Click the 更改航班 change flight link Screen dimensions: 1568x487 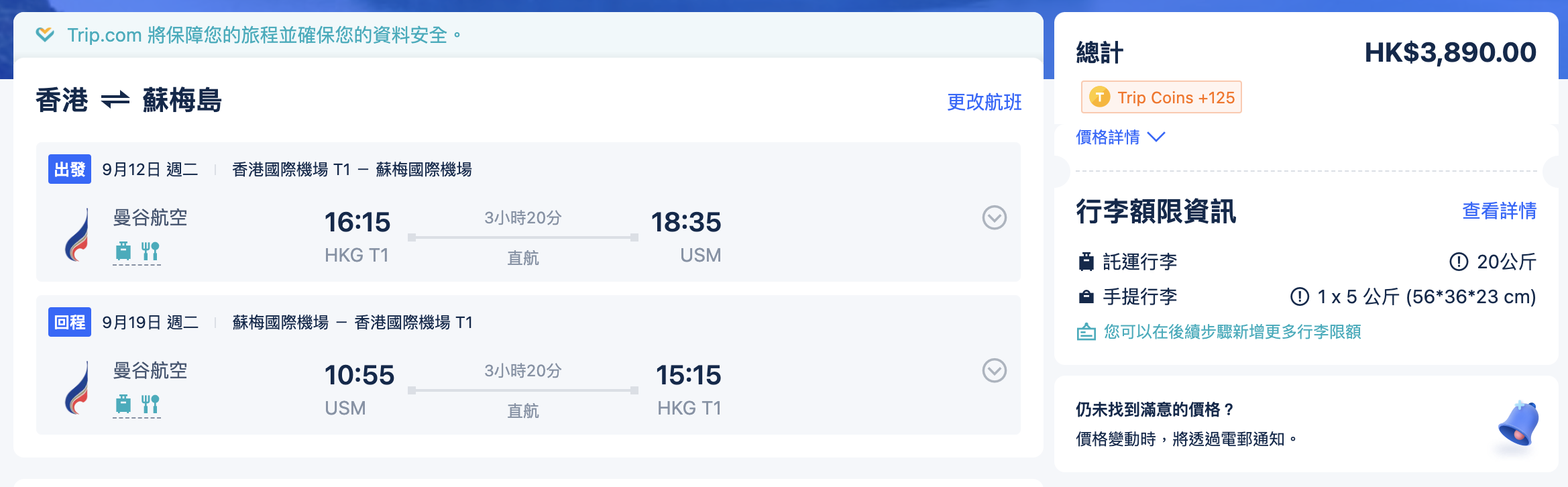[984, 102]
